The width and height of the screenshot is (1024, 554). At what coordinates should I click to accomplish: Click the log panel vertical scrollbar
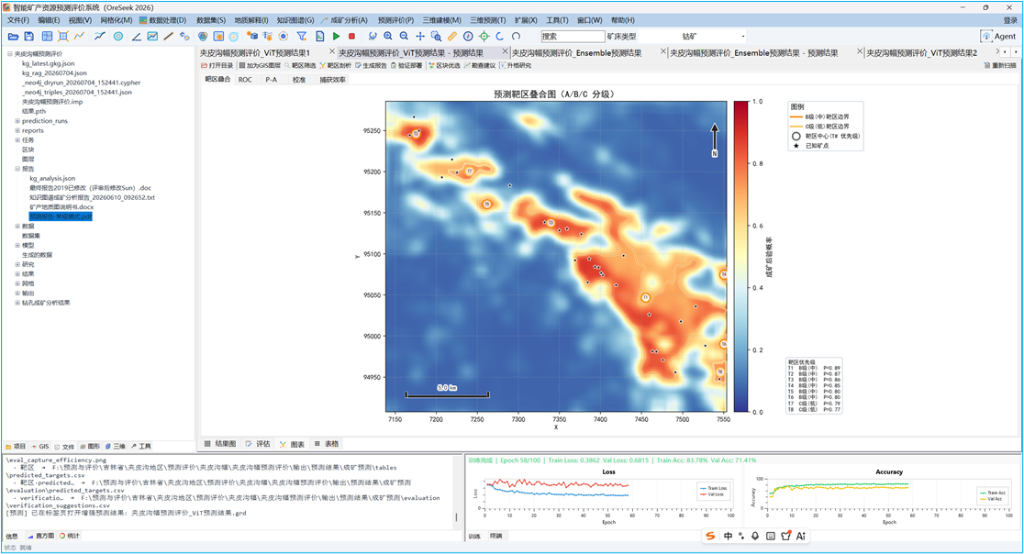pyautogui.click(x=456, y=516)
